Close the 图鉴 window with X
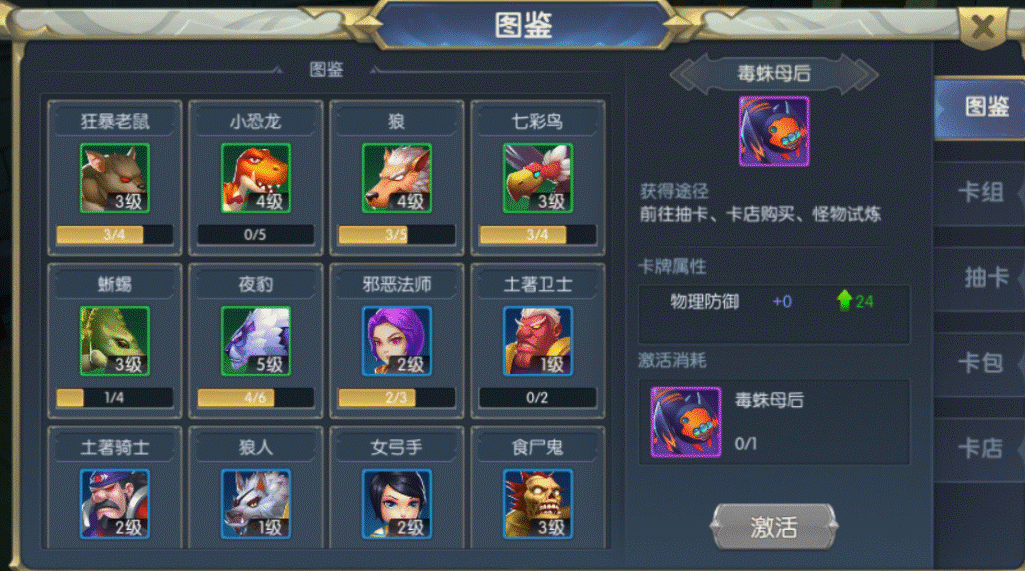1025x571 pixels. coord(983,27)
